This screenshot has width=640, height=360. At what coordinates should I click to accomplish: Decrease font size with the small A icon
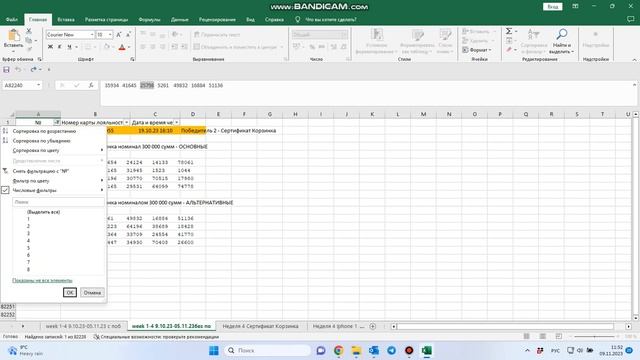point(128,35)
